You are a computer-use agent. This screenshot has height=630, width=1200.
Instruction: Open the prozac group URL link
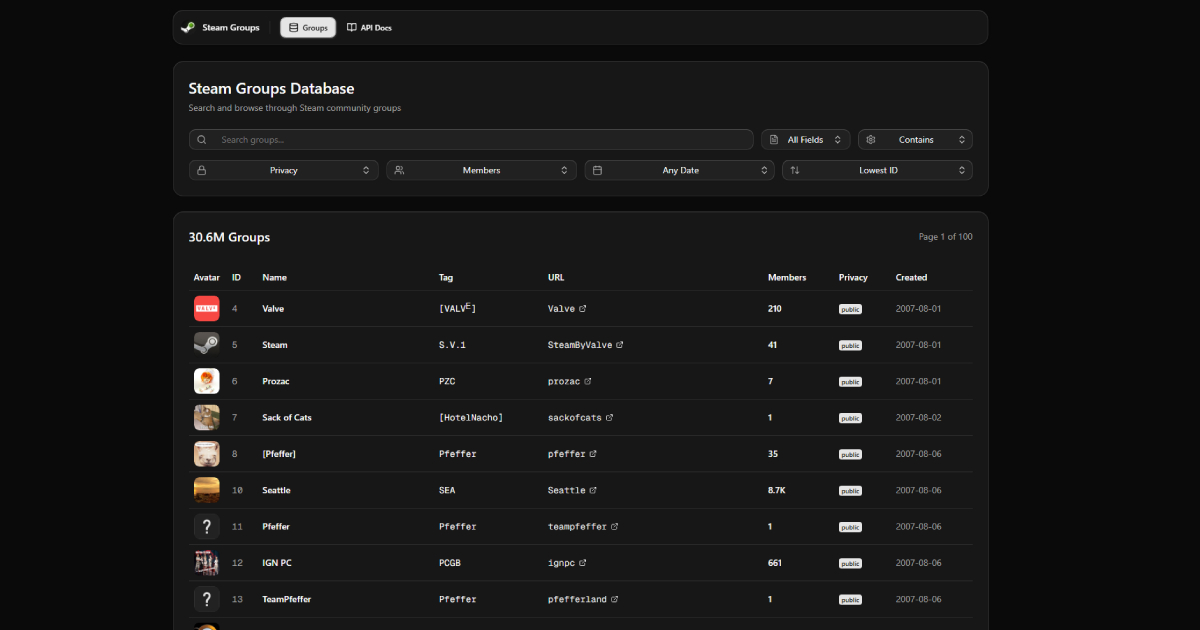click(x=563, y=381)
